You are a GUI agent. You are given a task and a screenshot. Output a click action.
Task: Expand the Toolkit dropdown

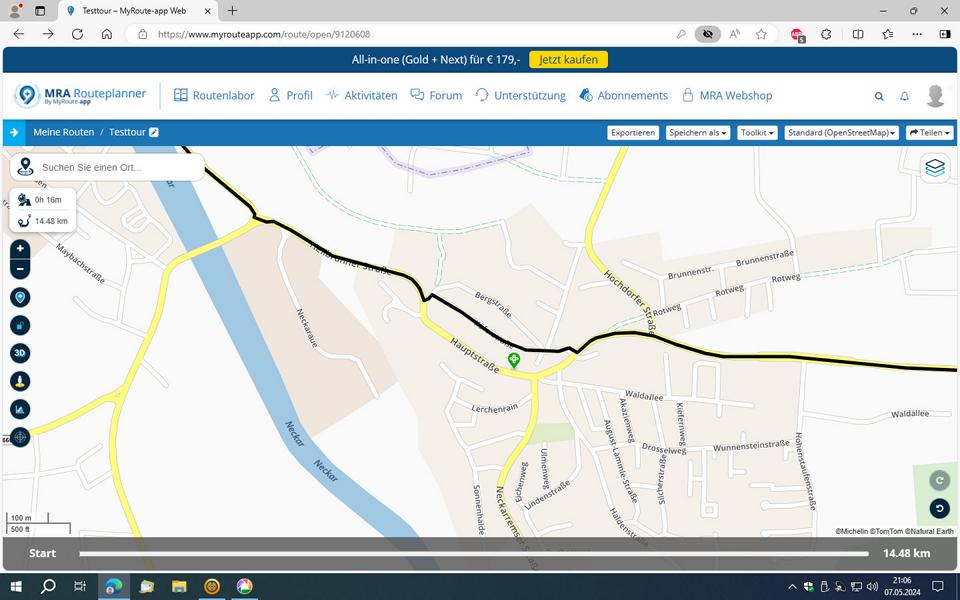click(757, 132)
